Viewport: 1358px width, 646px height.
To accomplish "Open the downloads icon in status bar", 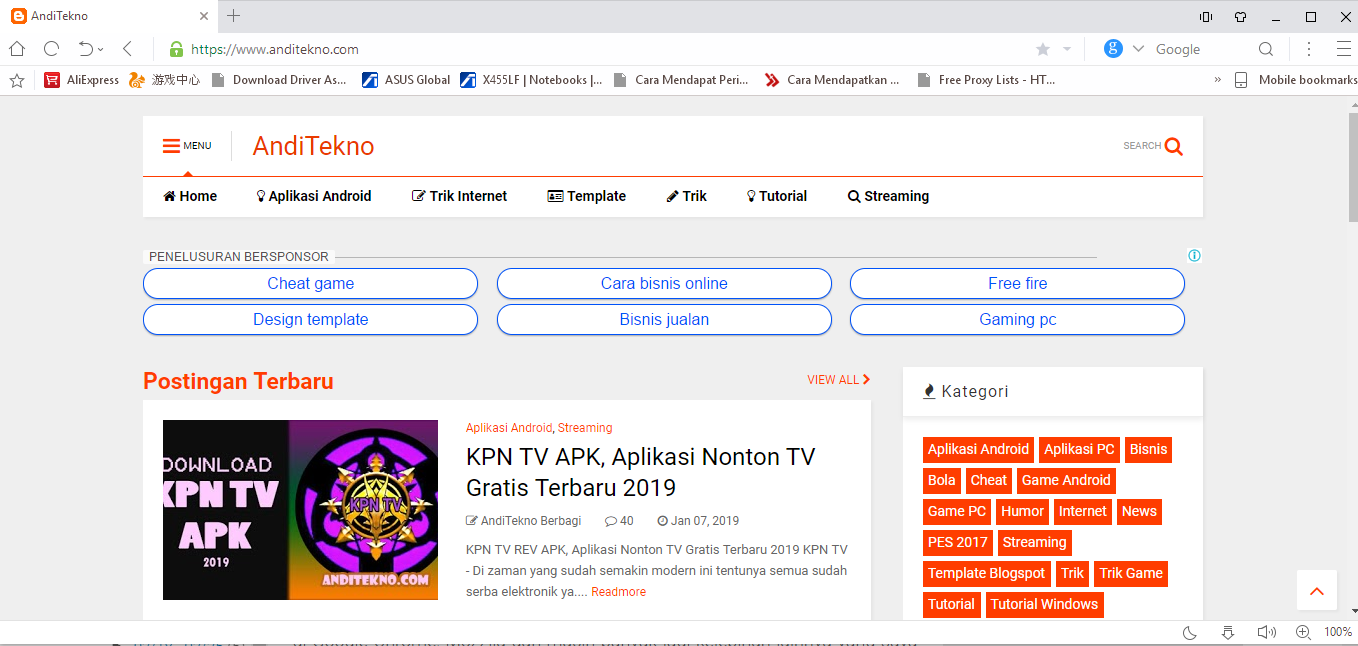I will tap(1228, 632).
